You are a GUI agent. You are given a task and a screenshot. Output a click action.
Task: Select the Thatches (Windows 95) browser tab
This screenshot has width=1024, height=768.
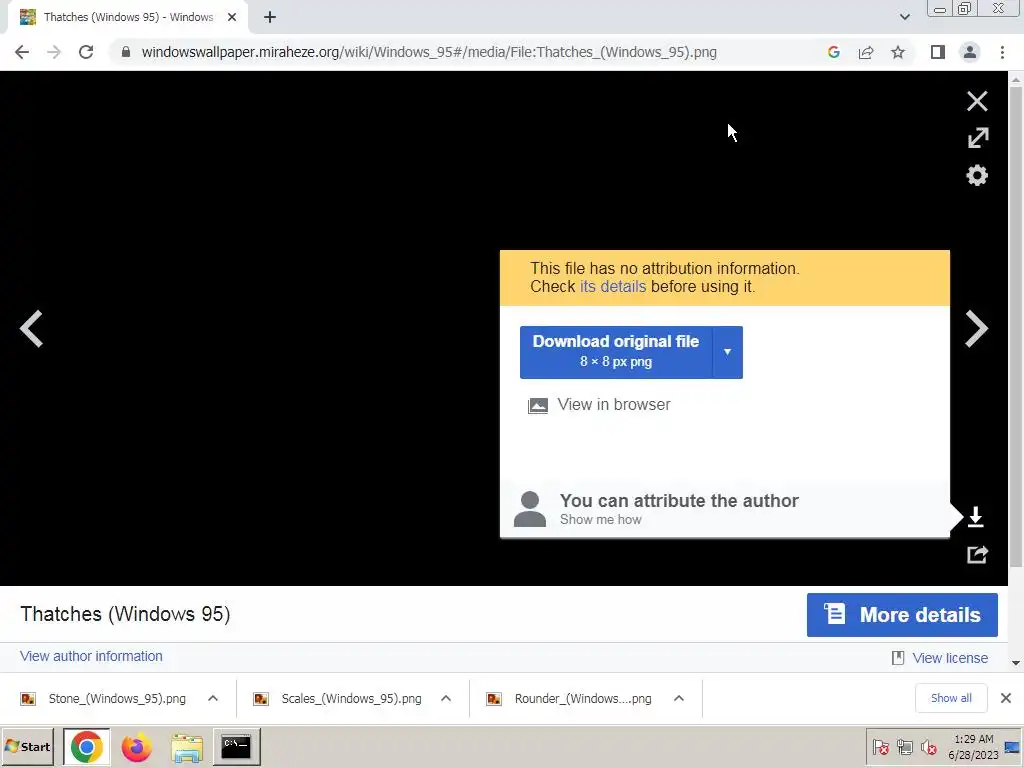tap(128, 17)
